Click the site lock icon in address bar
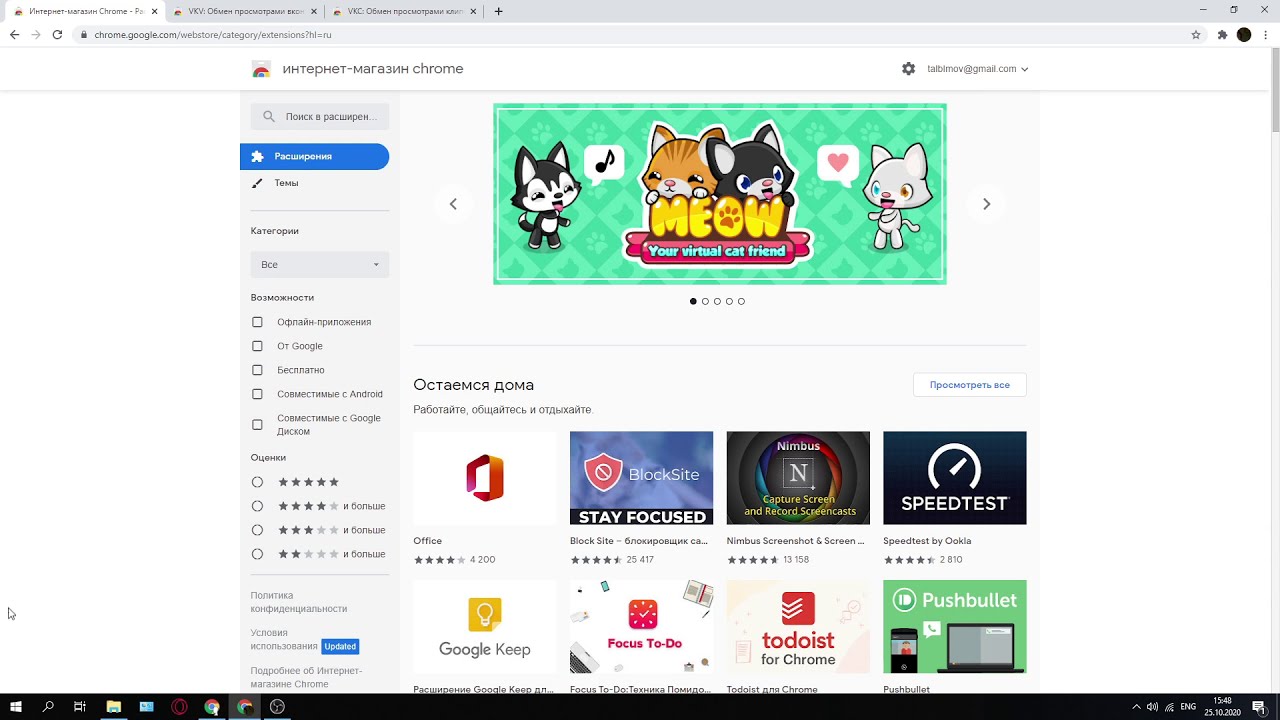The width and height of the screenshot is (1280, 720). (x=84, y=34)
